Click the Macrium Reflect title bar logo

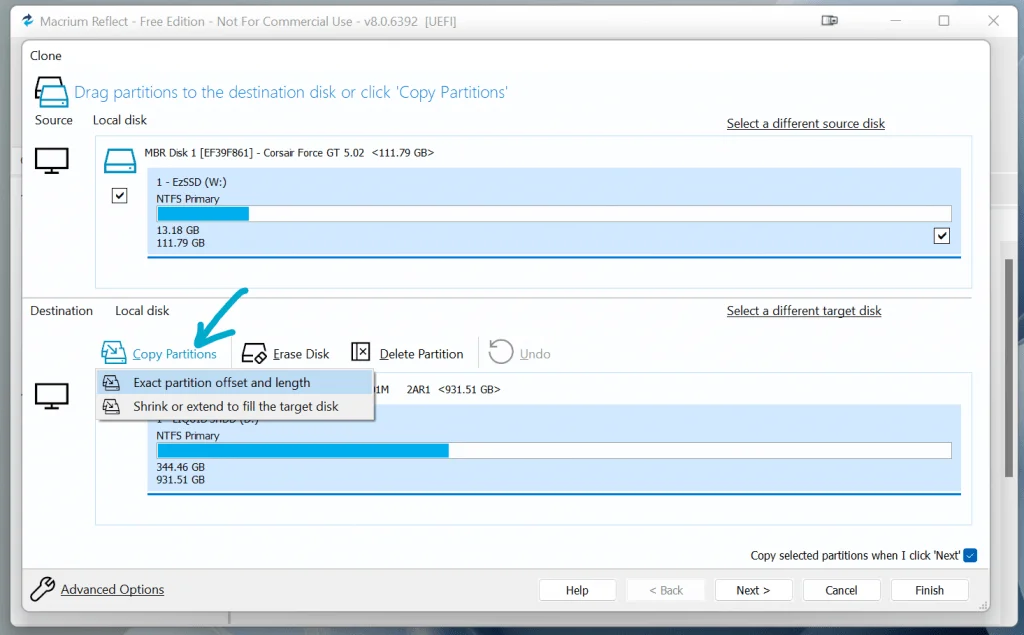click(27, 21)
